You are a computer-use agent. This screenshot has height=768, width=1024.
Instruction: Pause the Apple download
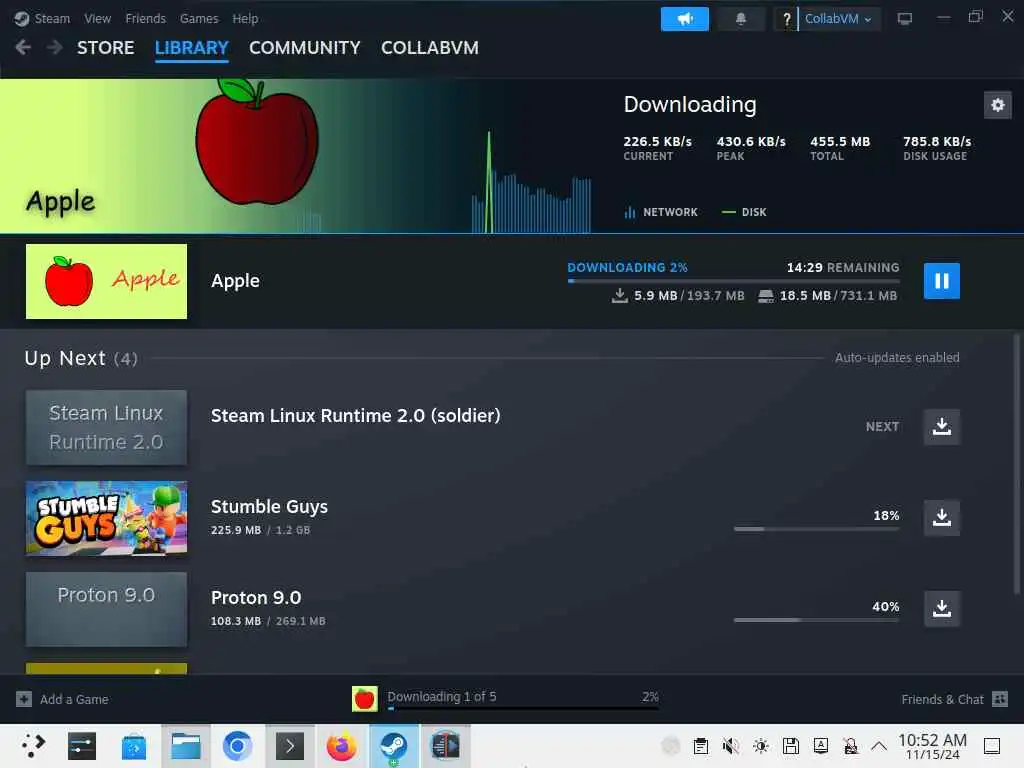coord(941,281)
